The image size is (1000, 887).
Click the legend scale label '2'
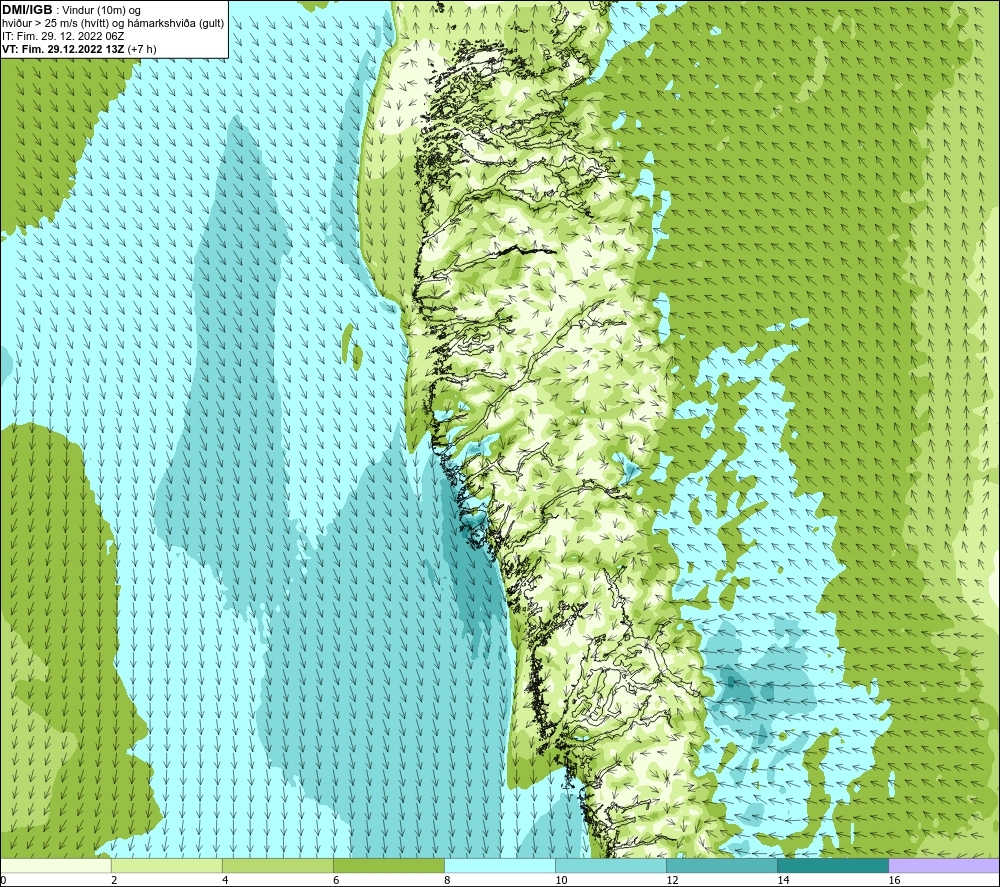click(x=114, y=880)
